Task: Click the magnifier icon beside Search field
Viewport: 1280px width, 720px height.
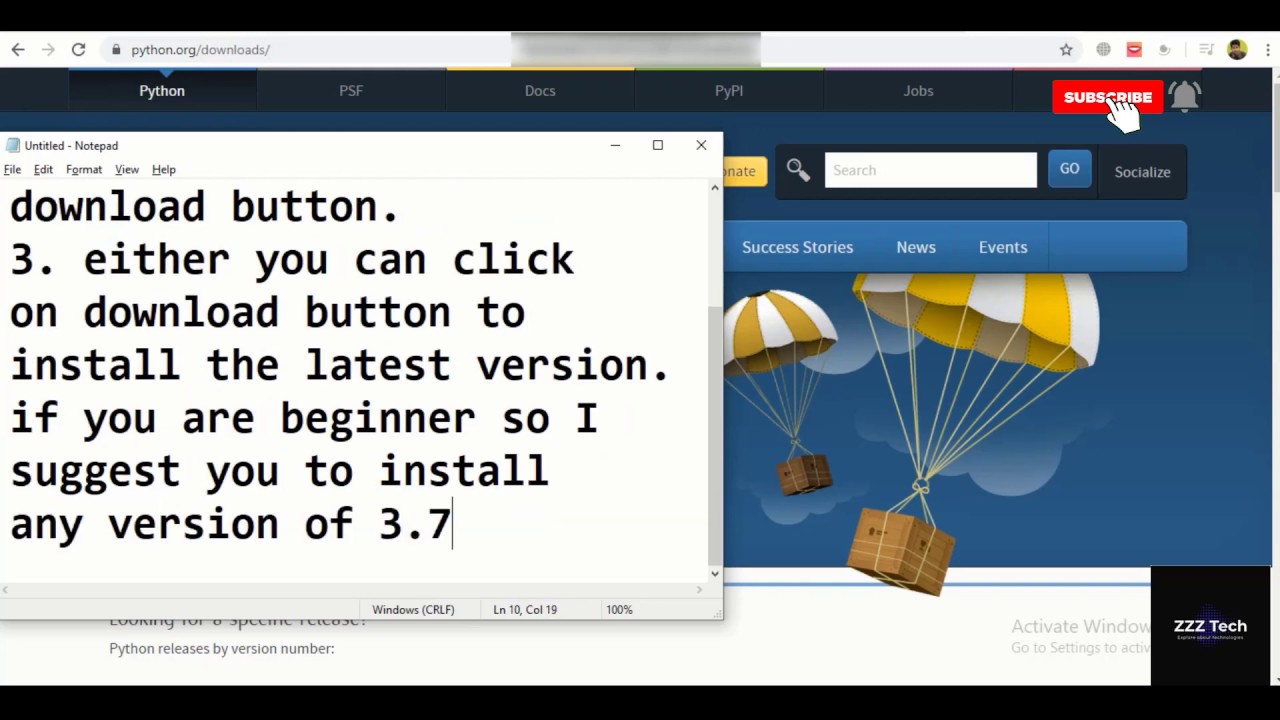Action: 798,170
